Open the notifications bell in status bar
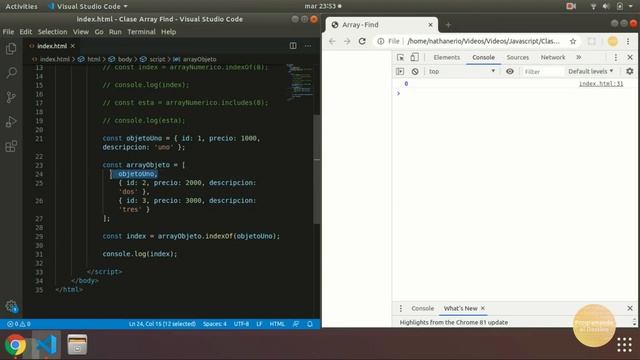This screenshot has height=360, width=640. pos(310,324)
